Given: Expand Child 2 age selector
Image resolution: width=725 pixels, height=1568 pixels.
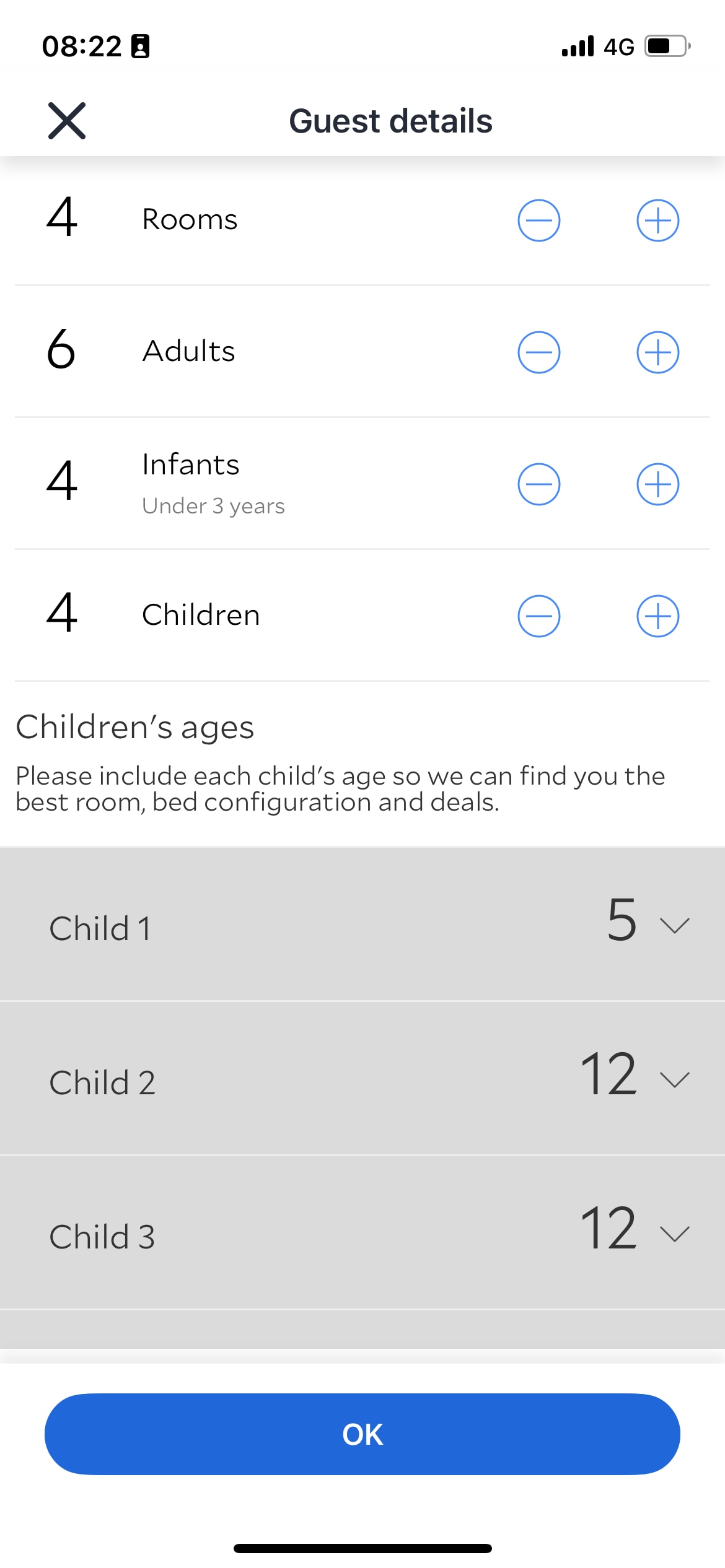Looking at the screenshot, I should (674, 1080).
